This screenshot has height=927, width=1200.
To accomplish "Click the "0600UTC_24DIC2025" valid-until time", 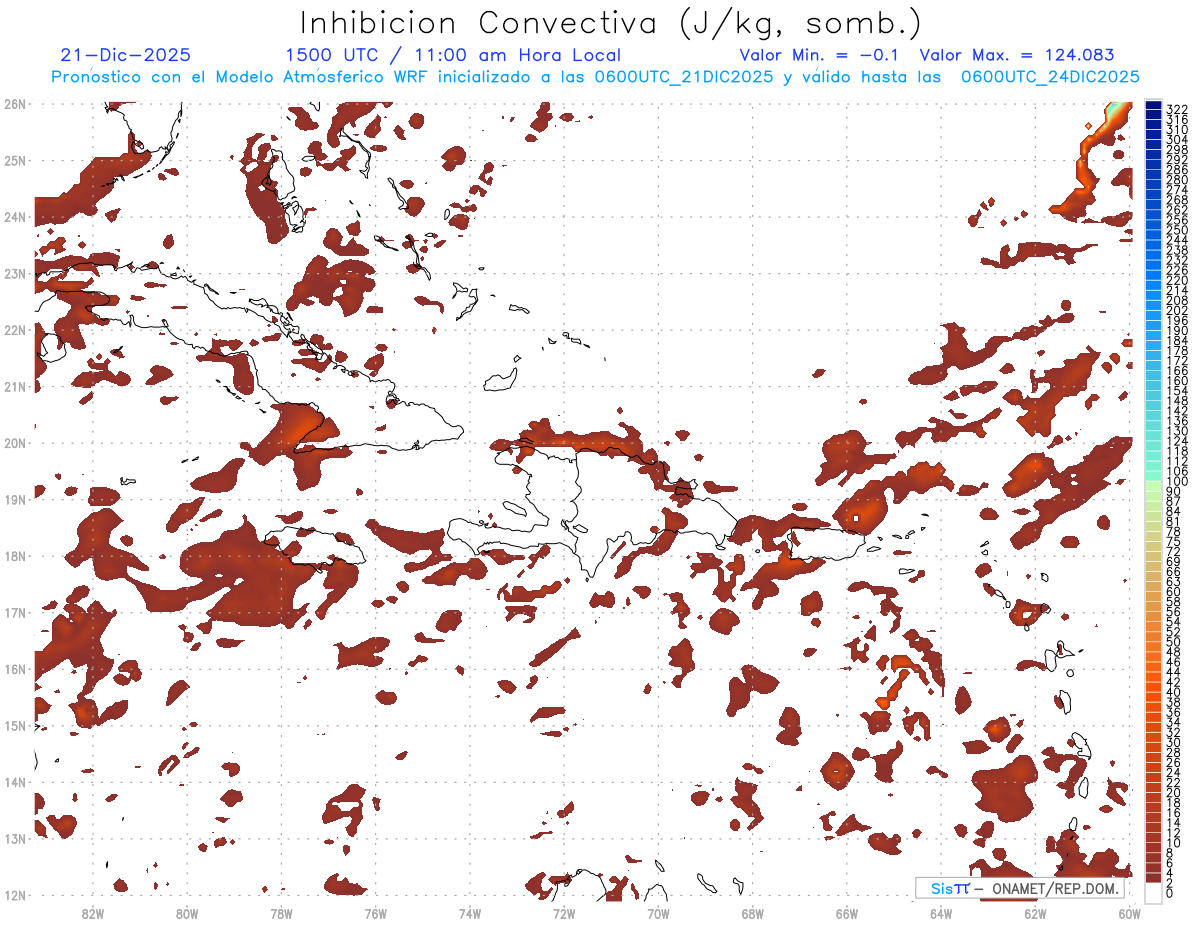I will coord(1049,77).
